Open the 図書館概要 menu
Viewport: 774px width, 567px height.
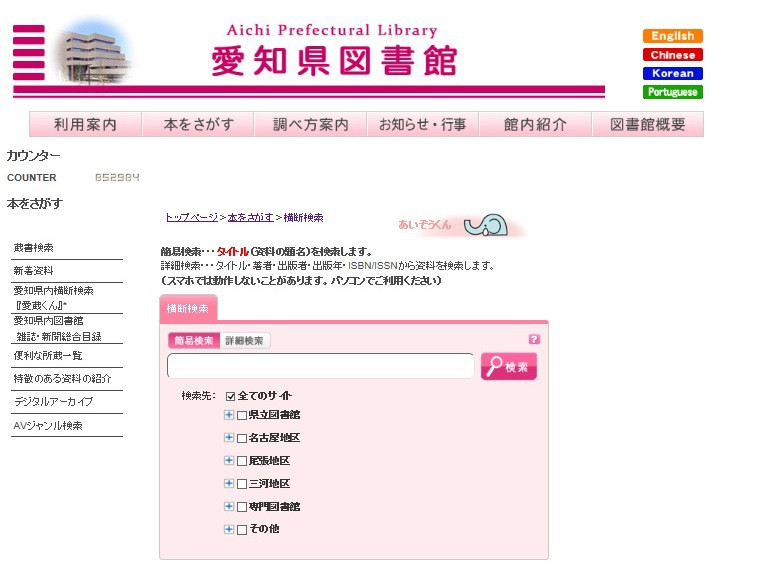click(648, 124)
